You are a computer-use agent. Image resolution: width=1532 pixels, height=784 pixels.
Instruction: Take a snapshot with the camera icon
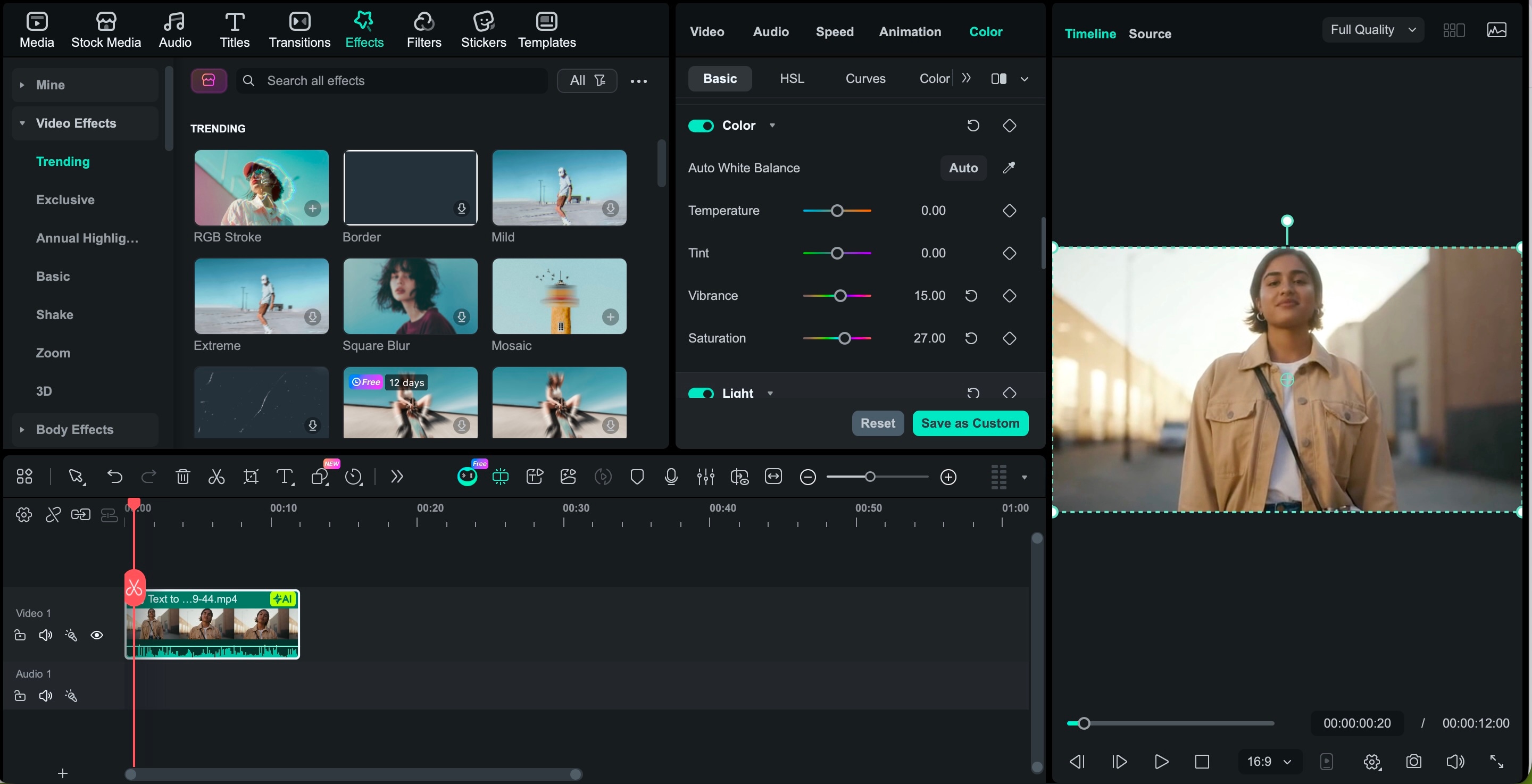coord(1414,762)
